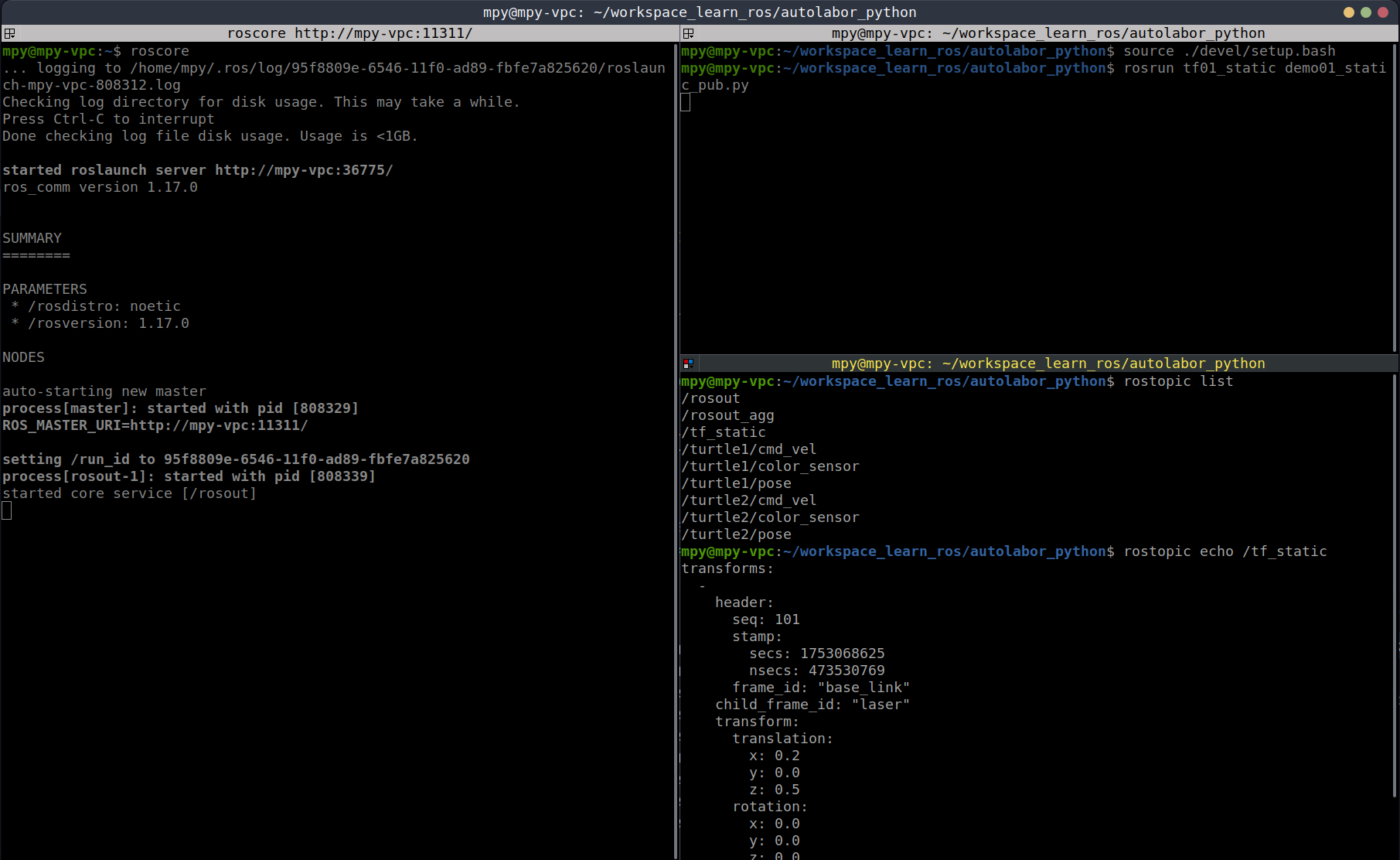Screen dimensions: 1400x860
Task: Click the main window title bar text
Action: 700,12
